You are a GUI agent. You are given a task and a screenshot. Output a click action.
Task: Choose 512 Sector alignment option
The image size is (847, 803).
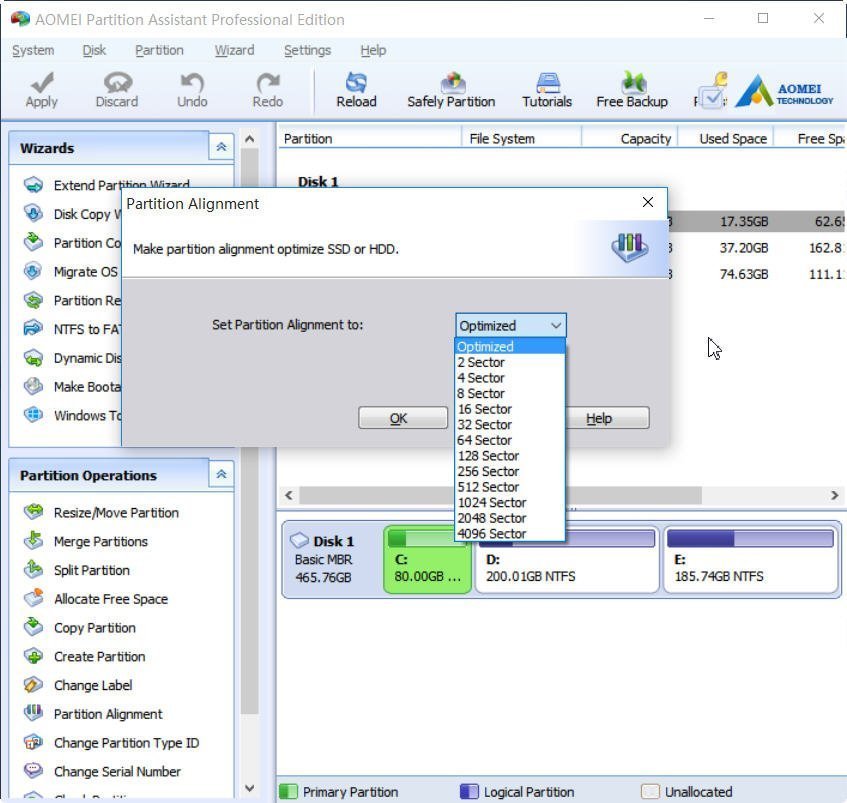pos(510,487)
